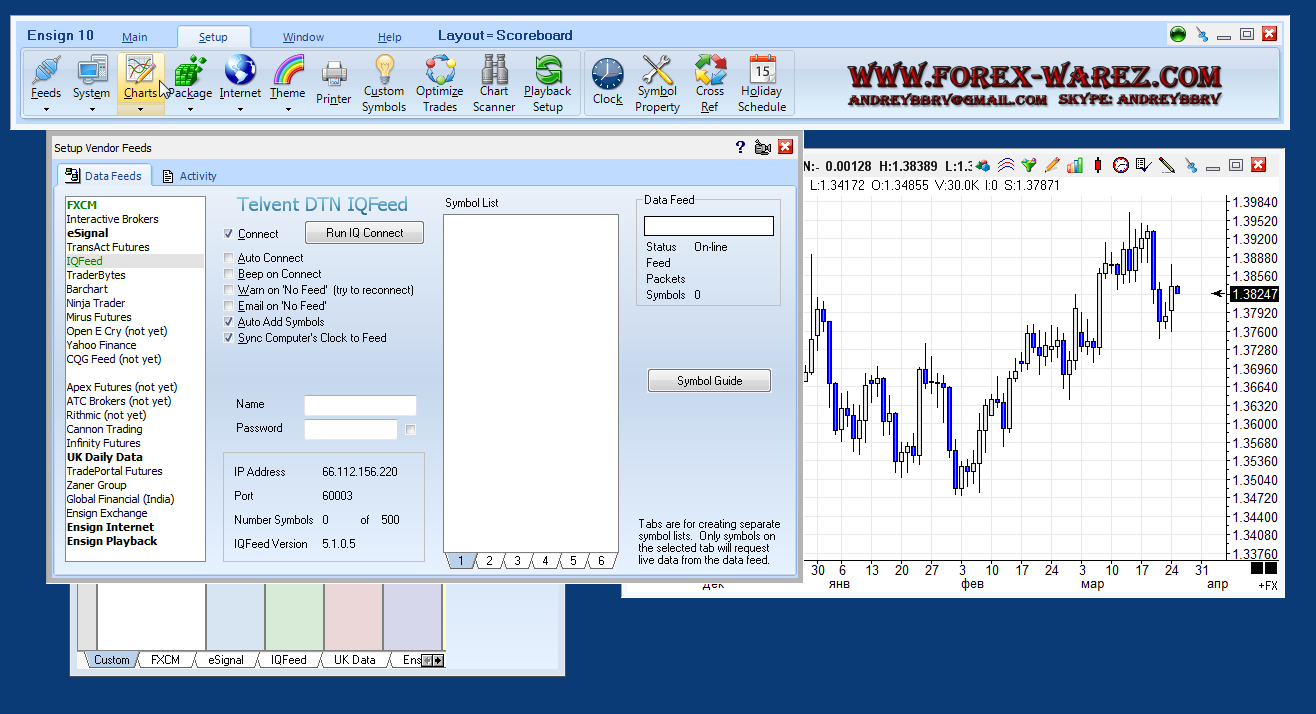Click the candlestick icon in chart toolbar
This screenshot has width=1316, height=714.
click(1098, 165)
